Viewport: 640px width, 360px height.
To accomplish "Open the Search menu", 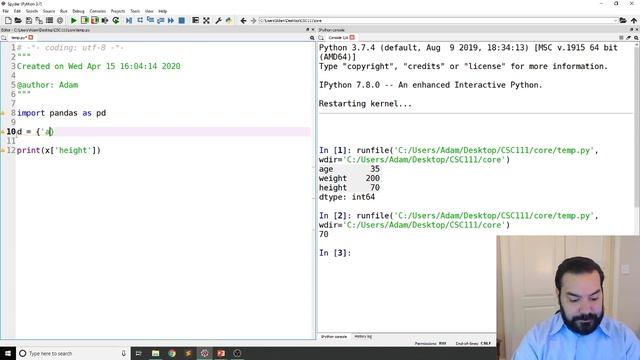I will [31, 11].
